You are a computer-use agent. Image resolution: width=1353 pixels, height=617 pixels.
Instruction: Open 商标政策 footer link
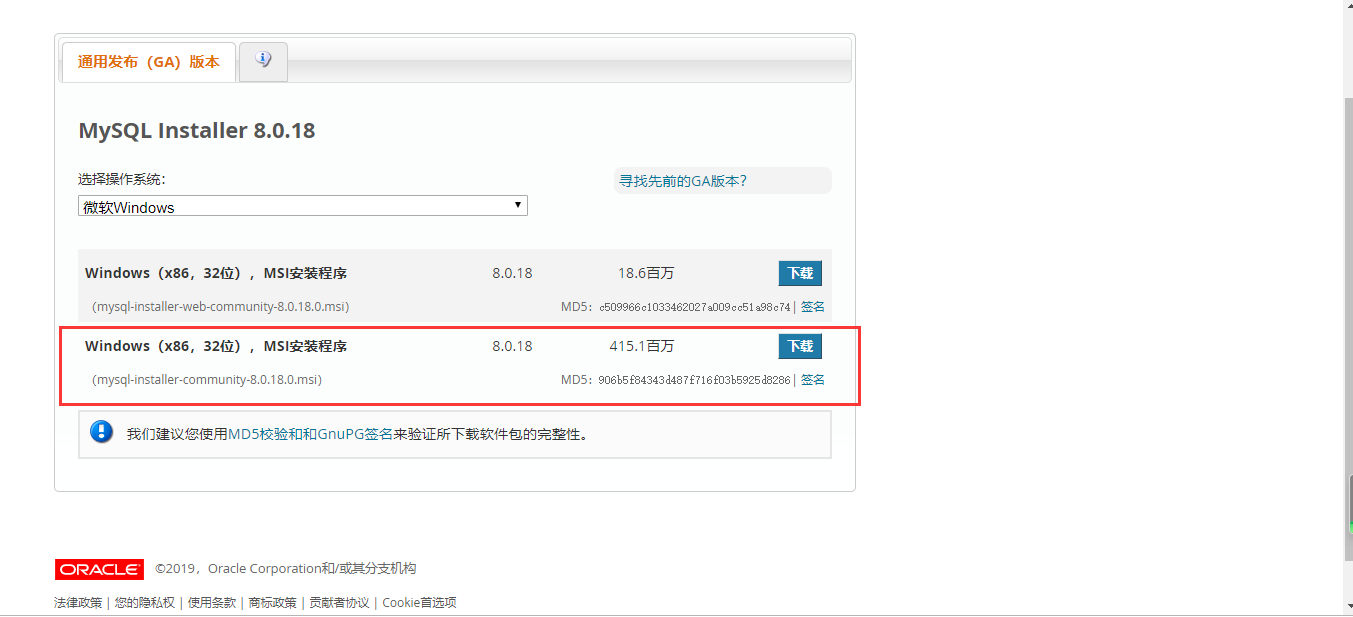(272, 603)
